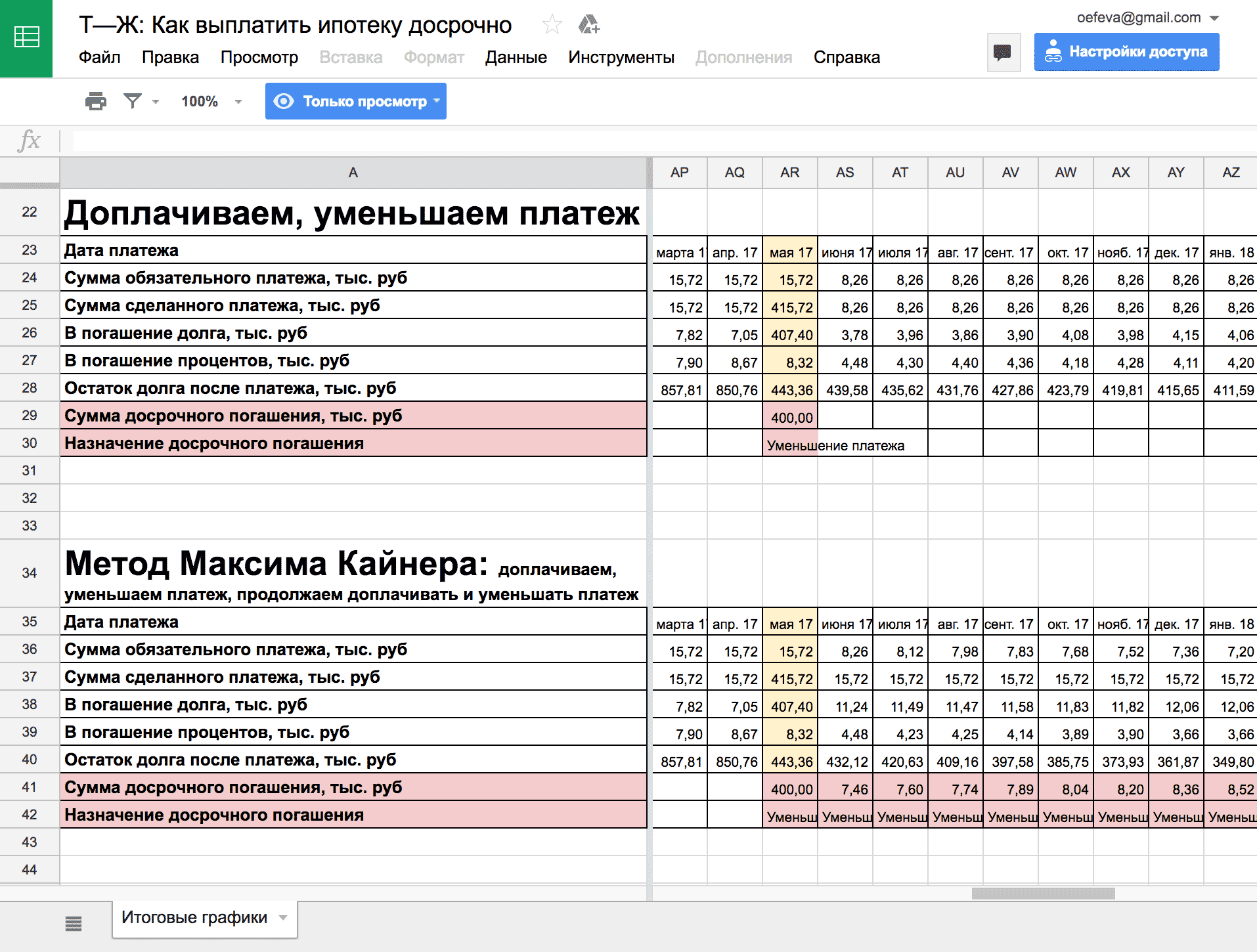Click the 432,12 cell in row 40
1257x952 pixels.
[x=845, y=761]
